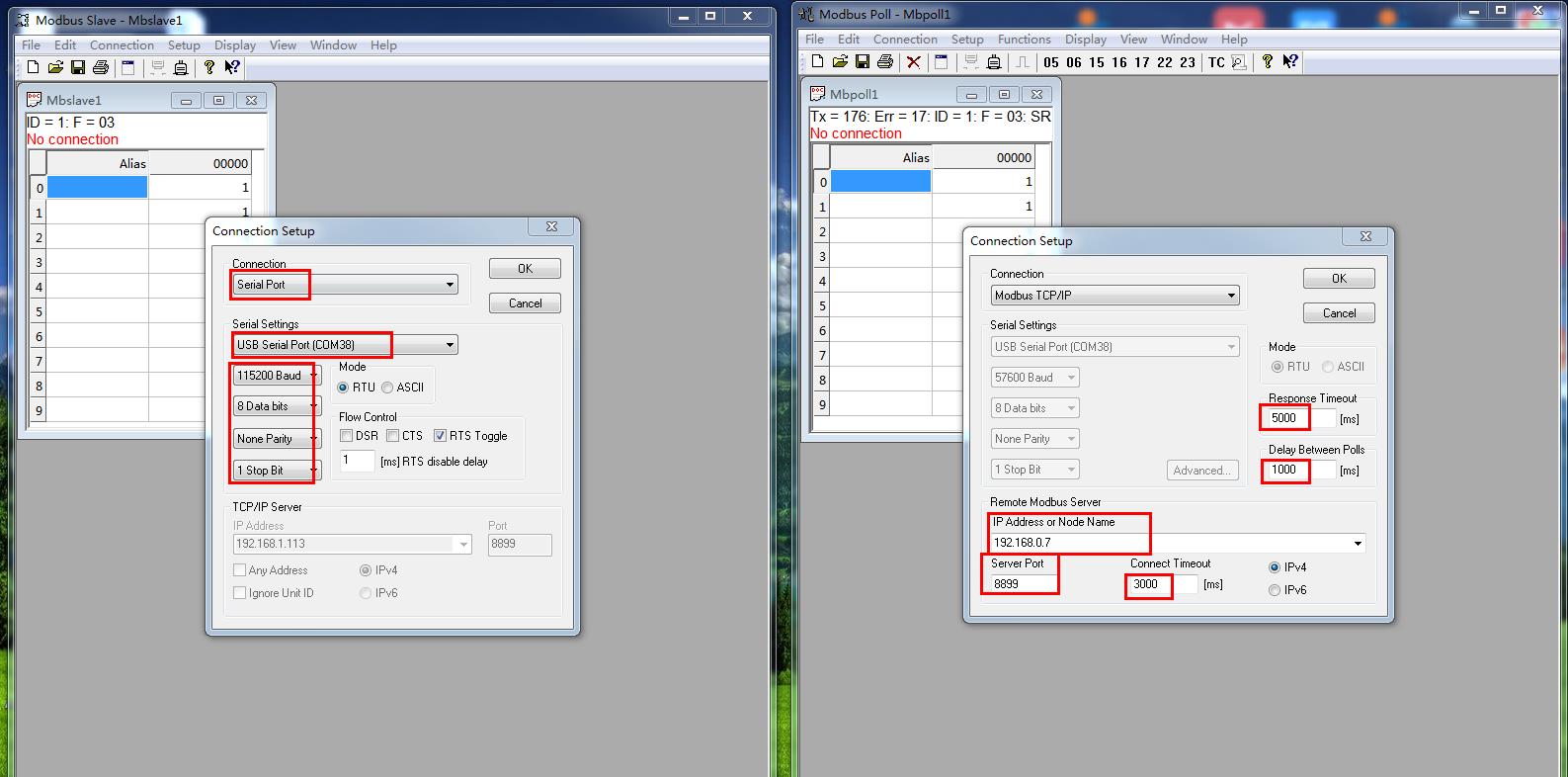Click the Save icon in Modbus Slave toolbar
The height and width of the screenshot is (777, 1568).
[x=78, y=67]
